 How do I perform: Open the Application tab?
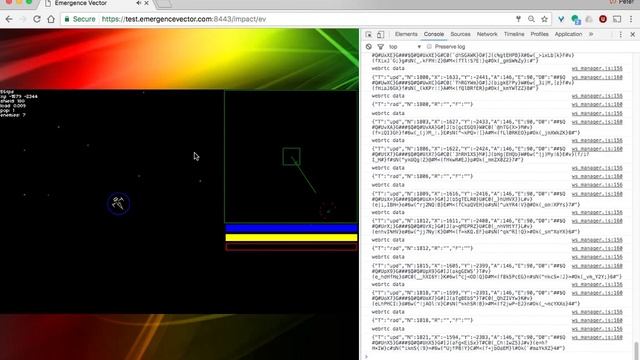coord(569,34)
